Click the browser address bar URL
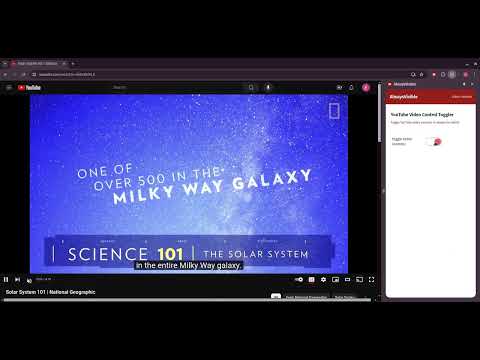 (67, 74)
